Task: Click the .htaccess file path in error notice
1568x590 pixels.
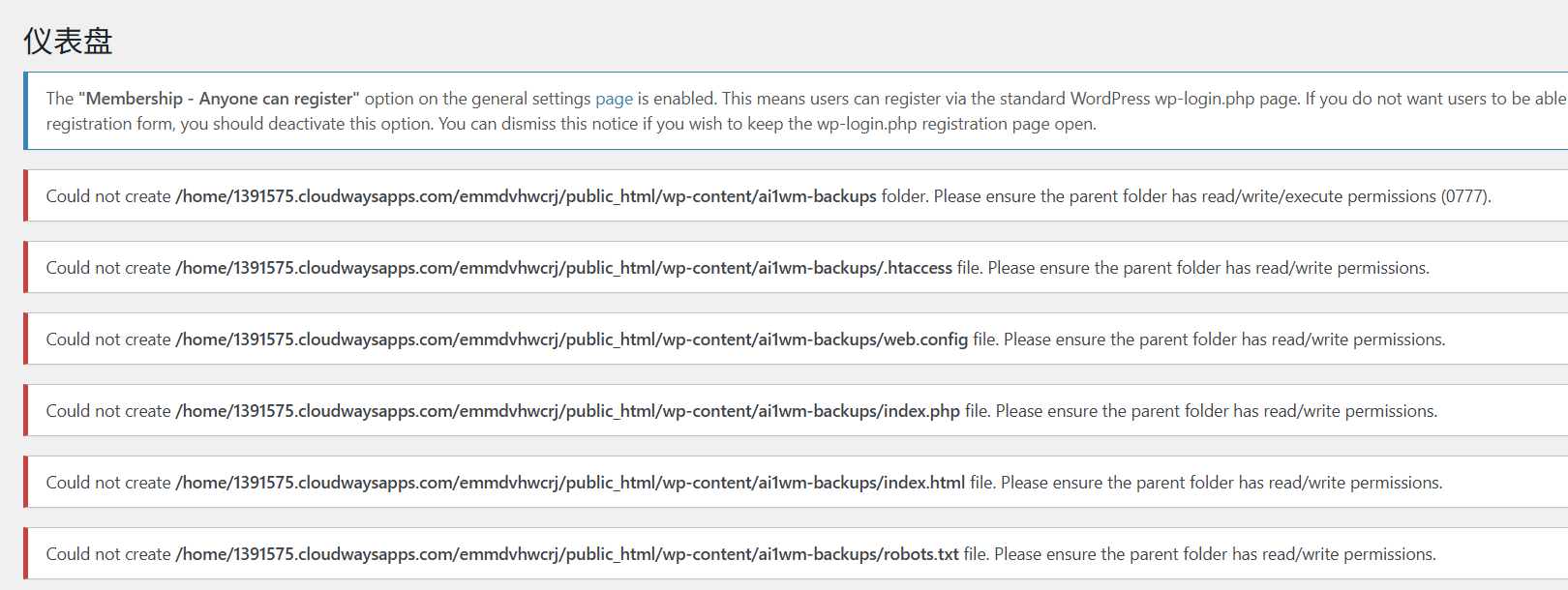Action: [x=563, y=268]
